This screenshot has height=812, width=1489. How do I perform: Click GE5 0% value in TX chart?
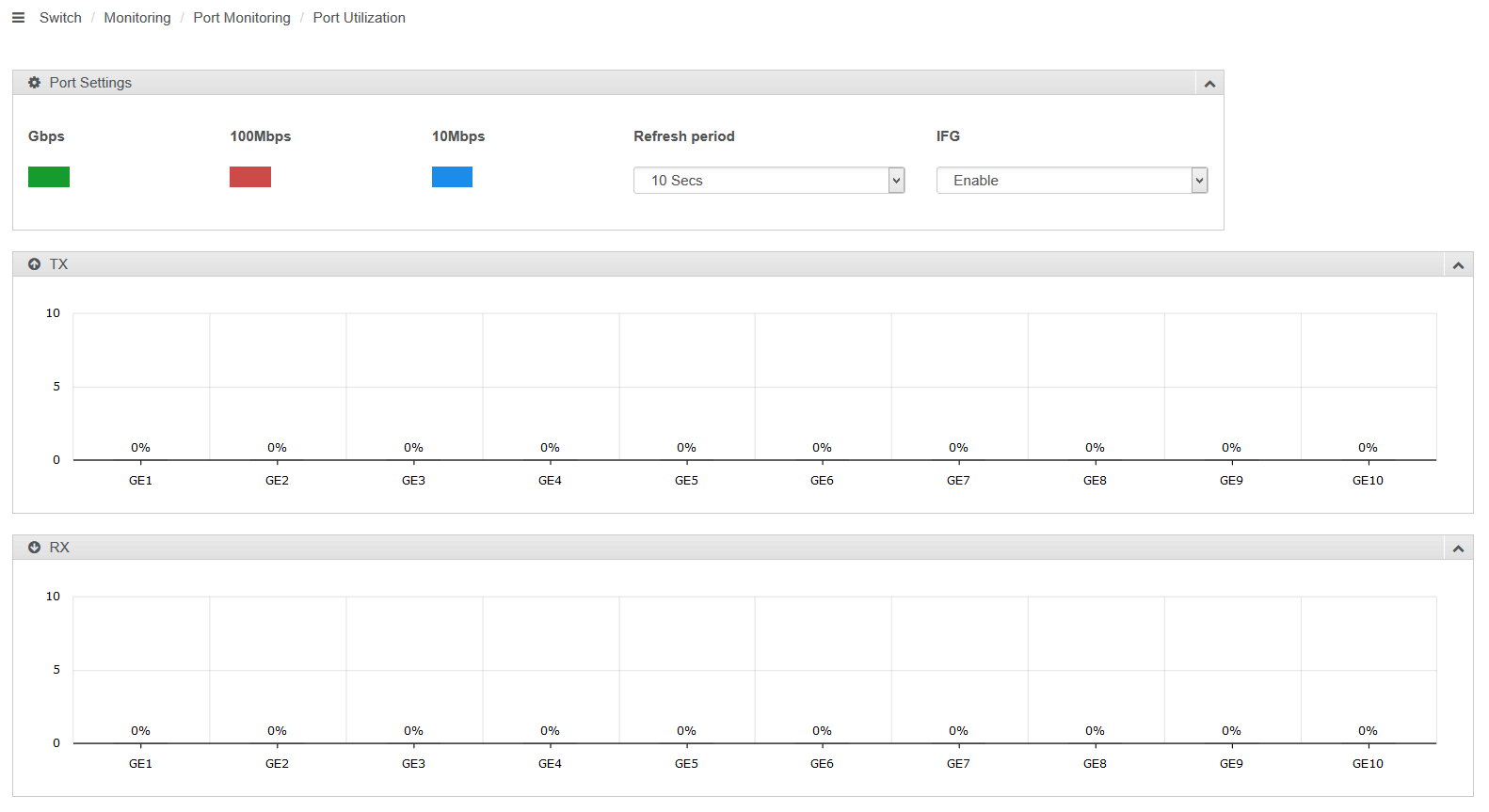tap(686, 448)
